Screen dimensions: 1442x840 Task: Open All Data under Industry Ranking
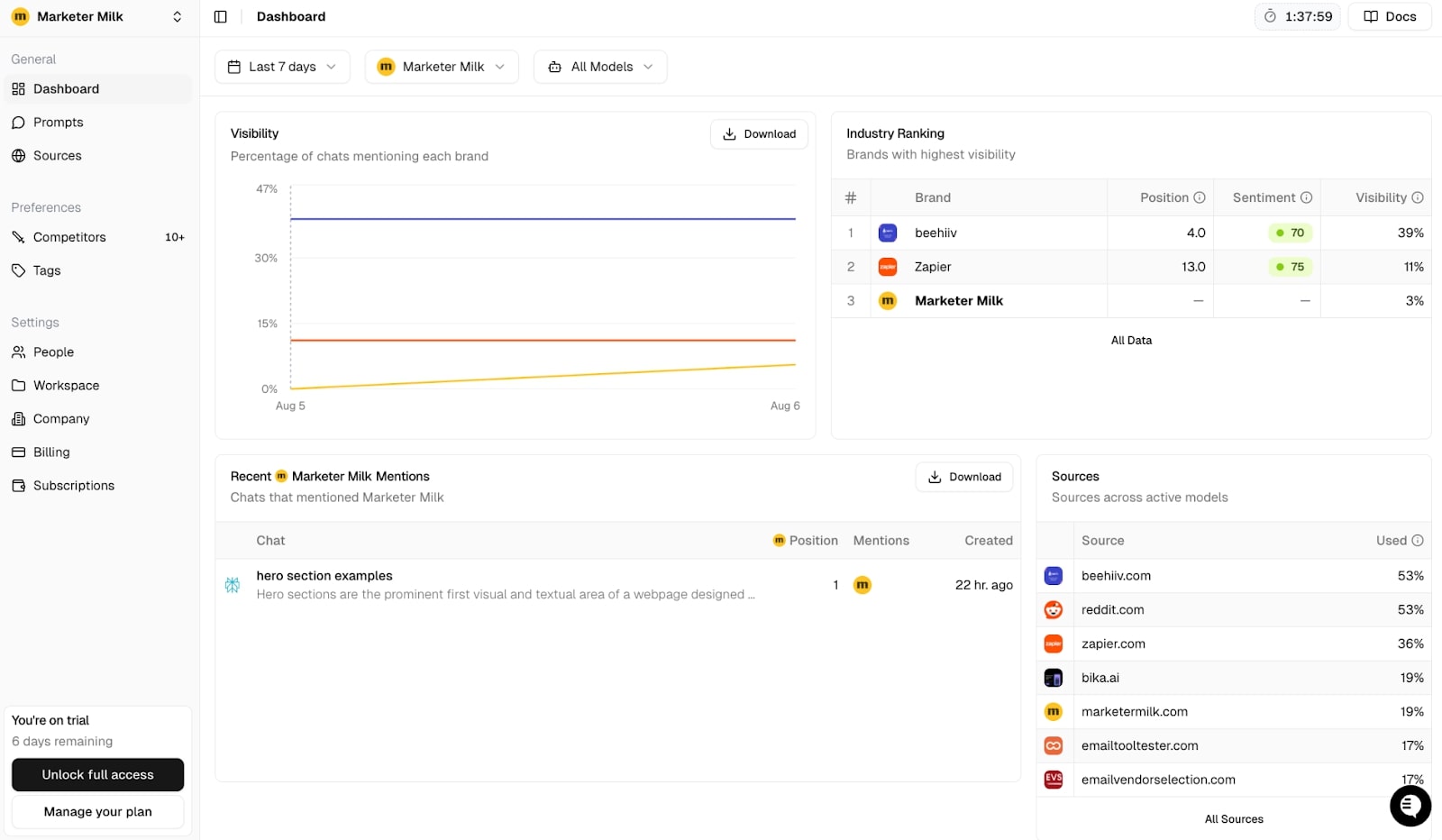point(1131,340)
